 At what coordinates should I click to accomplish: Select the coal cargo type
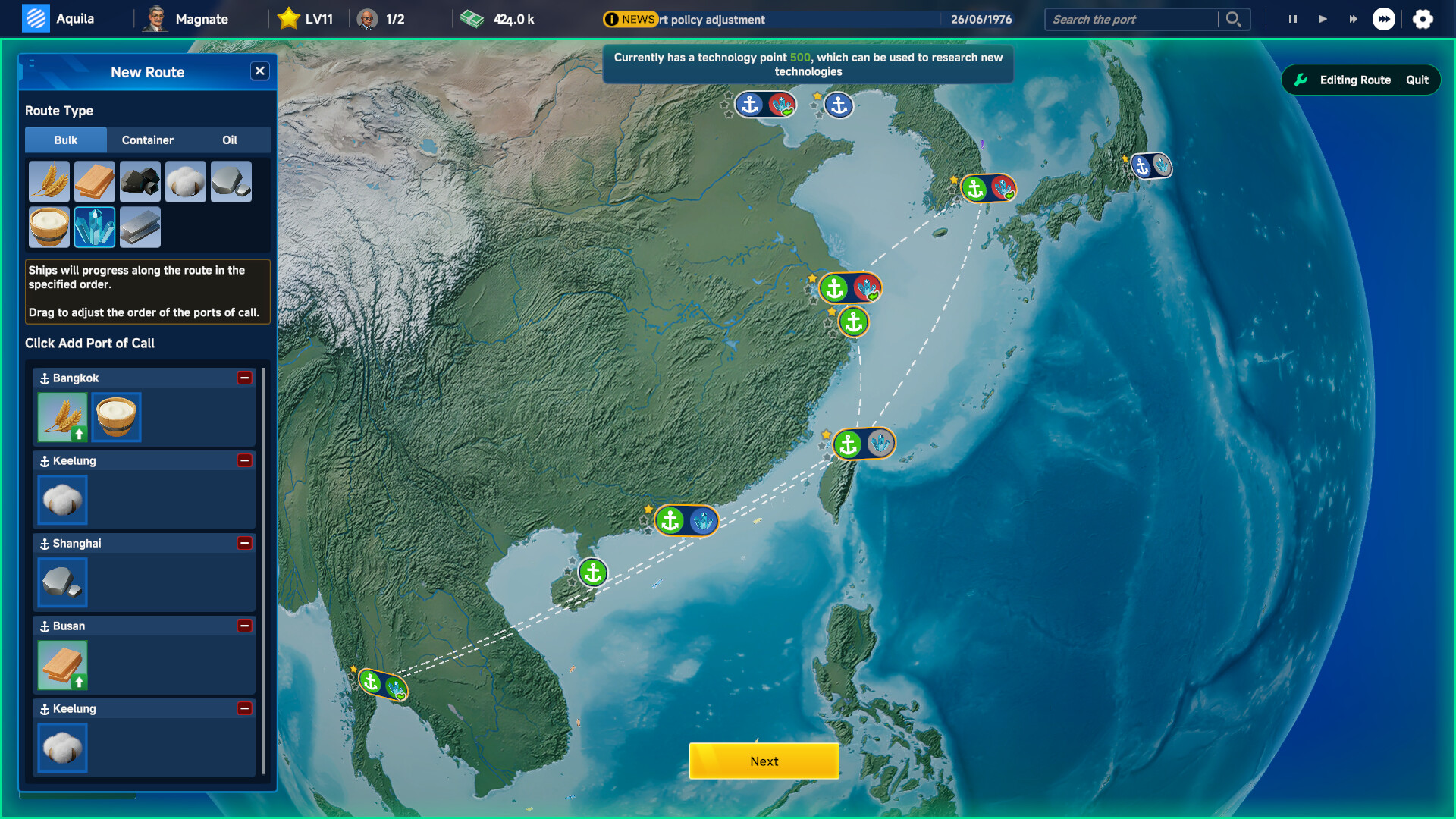(x=140, y=181)
